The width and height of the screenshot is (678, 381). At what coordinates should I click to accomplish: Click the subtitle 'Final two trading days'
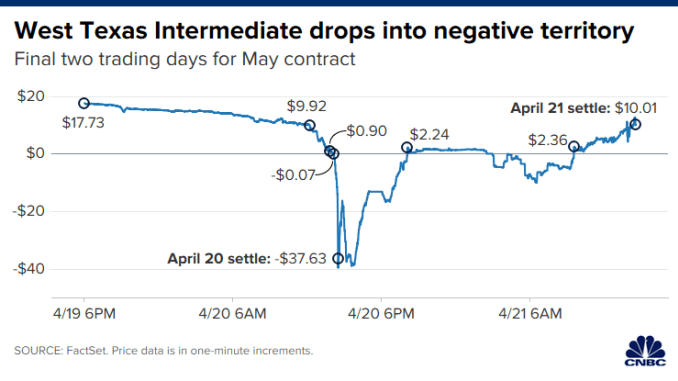tap(185, 59)
